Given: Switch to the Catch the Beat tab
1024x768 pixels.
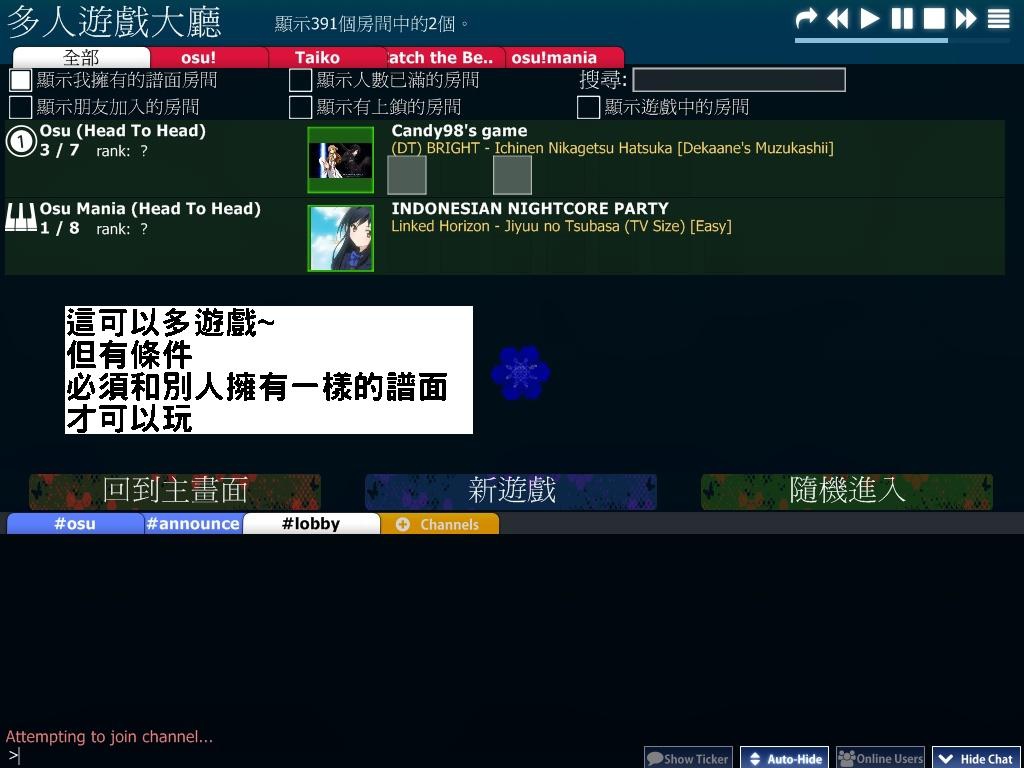Looking at the screenshot, I should pyautogui.click(x=440, y=57).
